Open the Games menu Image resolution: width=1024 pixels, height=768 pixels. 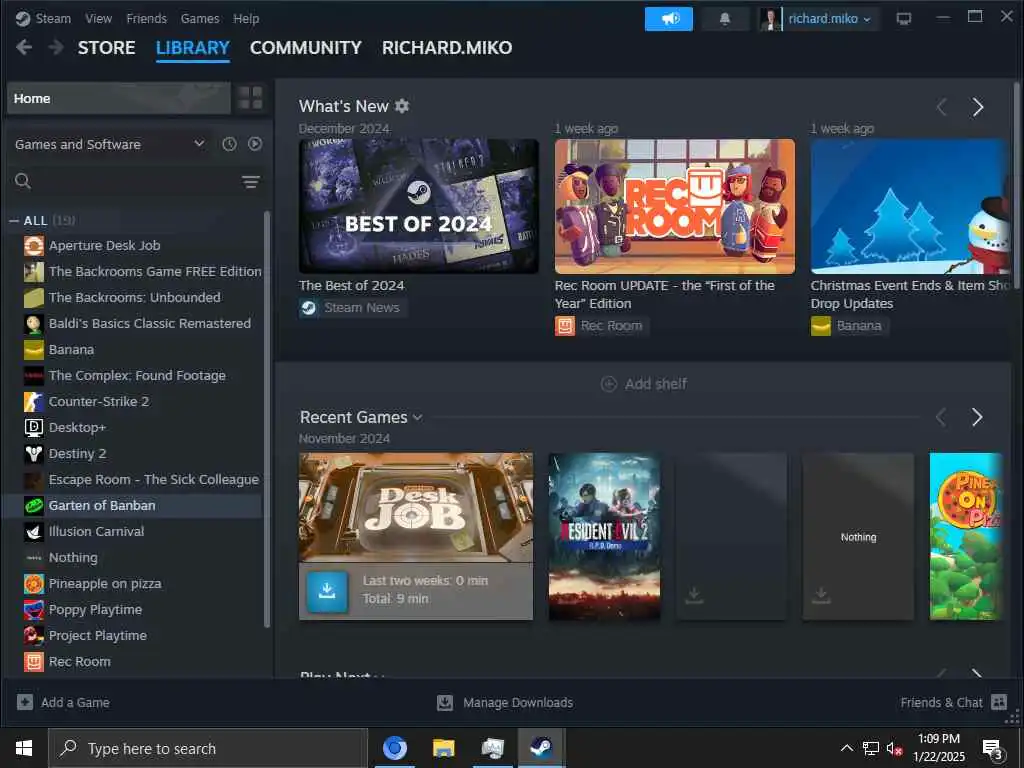(x=200, y=18)
